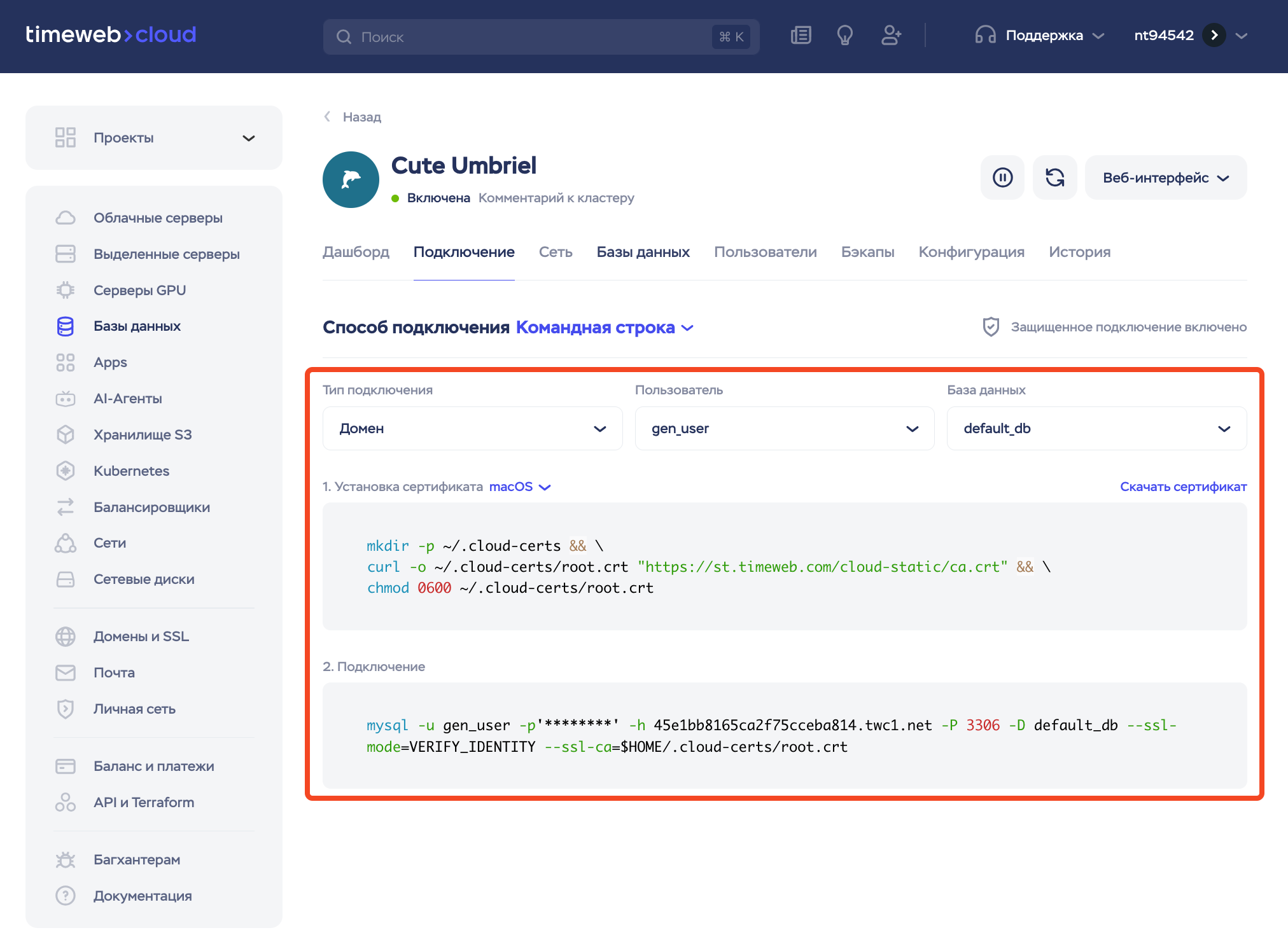Click the mysql connection command block

(785, 735)
